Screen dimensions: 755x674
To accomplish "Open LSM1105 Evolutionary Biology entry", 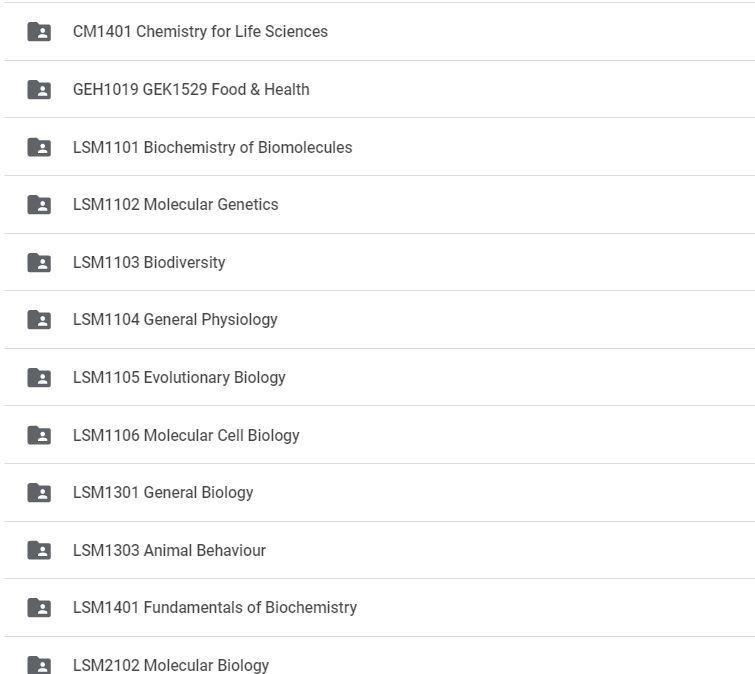I will click(179, 378).
